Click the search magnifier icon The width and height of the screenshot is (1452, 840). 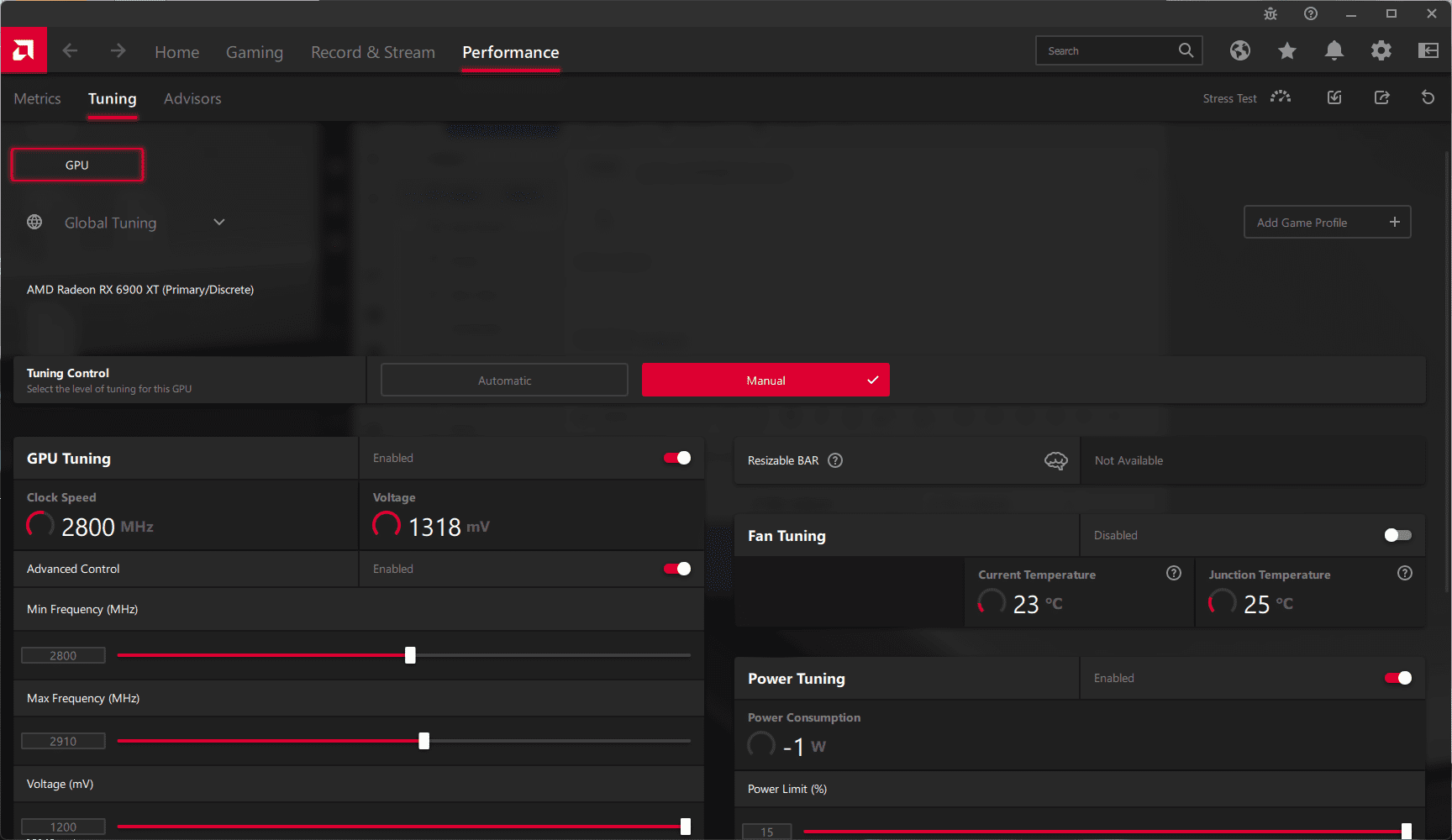(1186, 50)
